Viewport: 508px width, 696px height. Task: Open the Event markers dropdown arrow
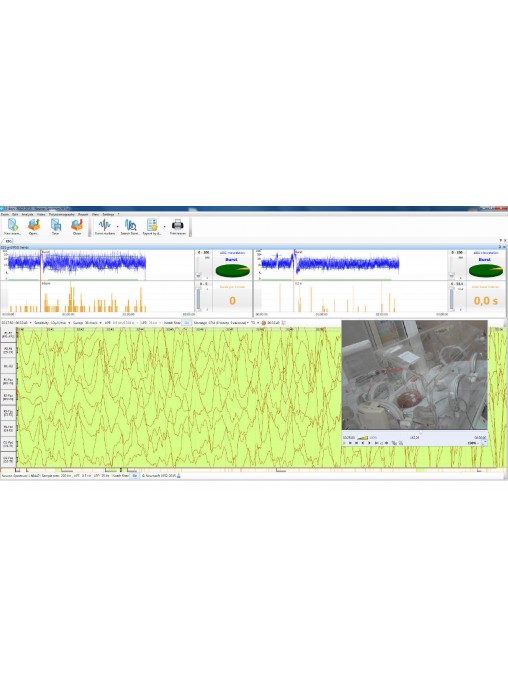coord(117,226)
